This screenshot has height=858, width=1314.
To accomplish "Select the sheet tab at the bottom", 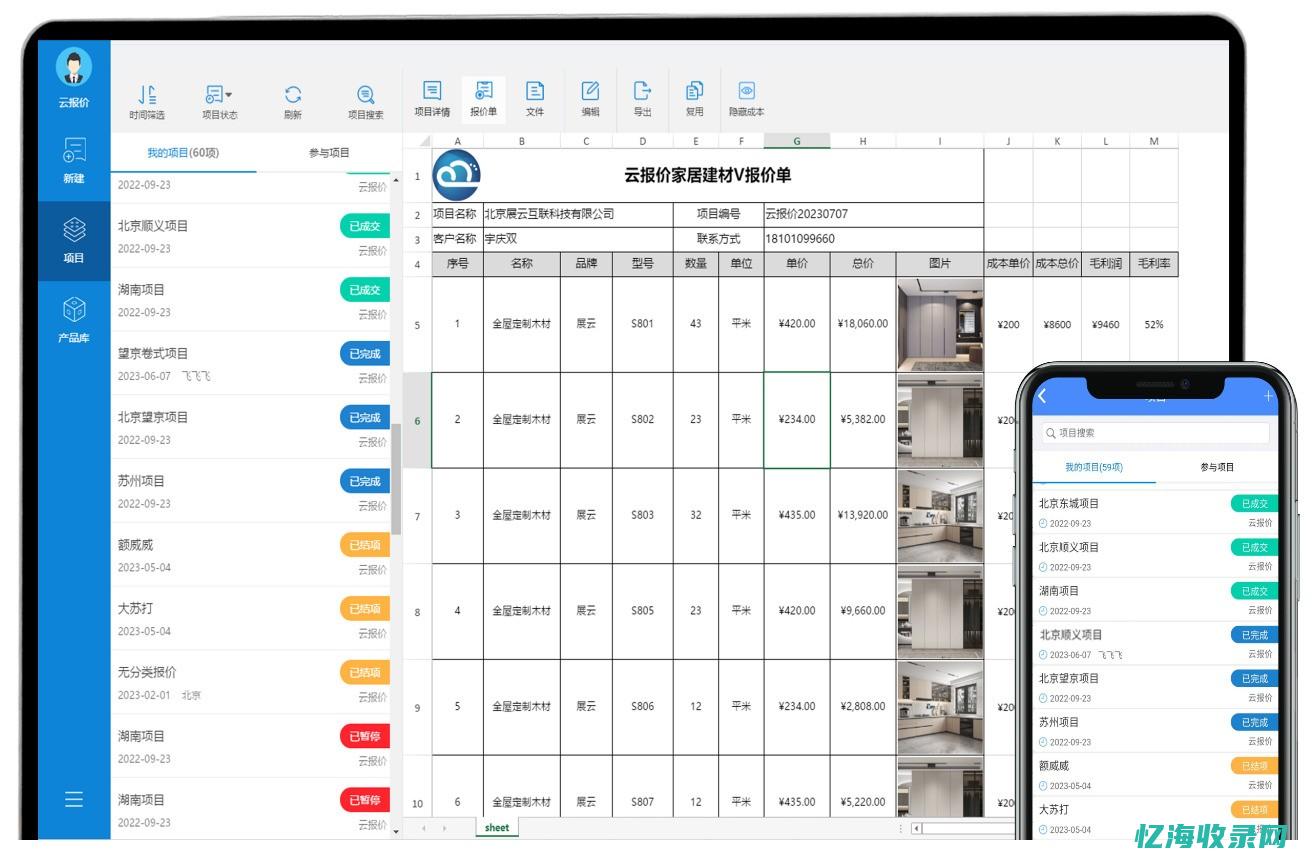I will [497, 828].
